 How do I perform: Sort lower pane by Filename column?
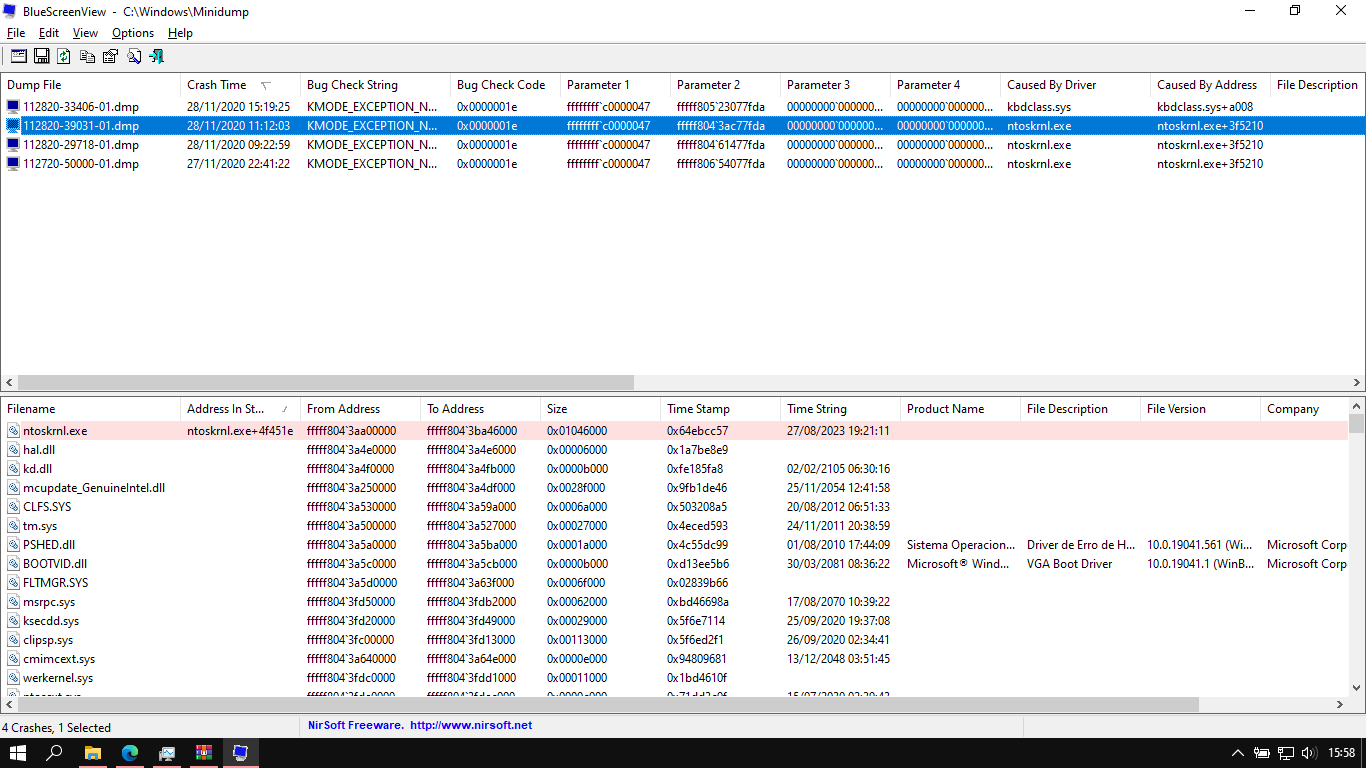point(90,409)
